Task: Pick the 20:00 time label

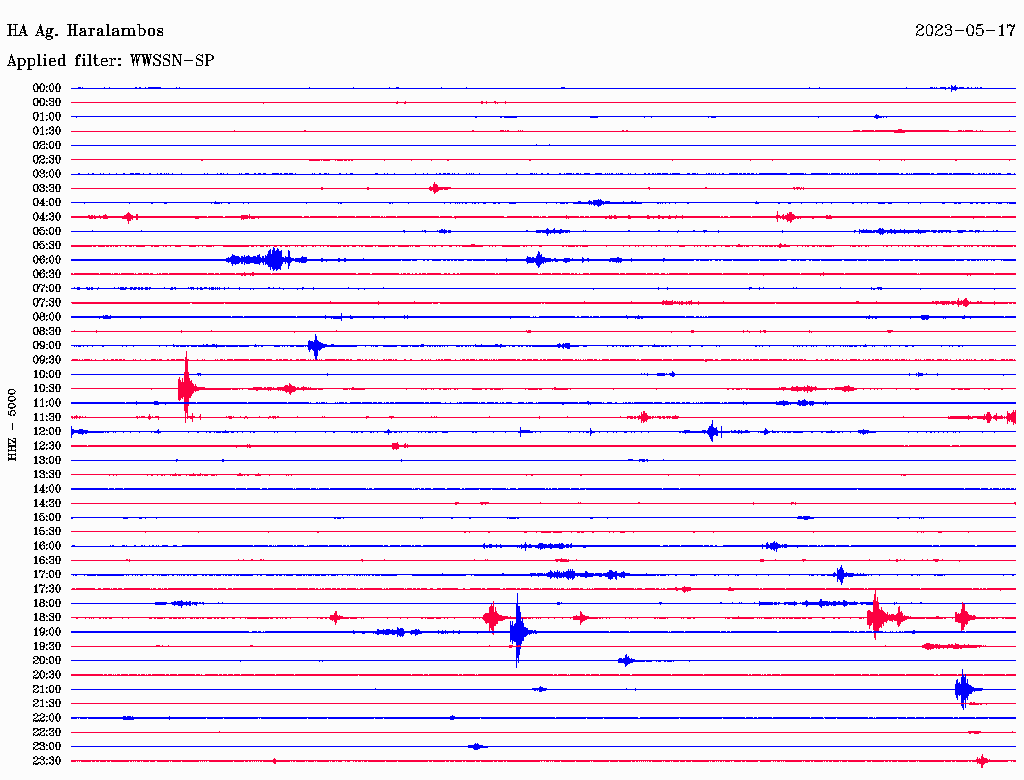Action: pos(47,660)
